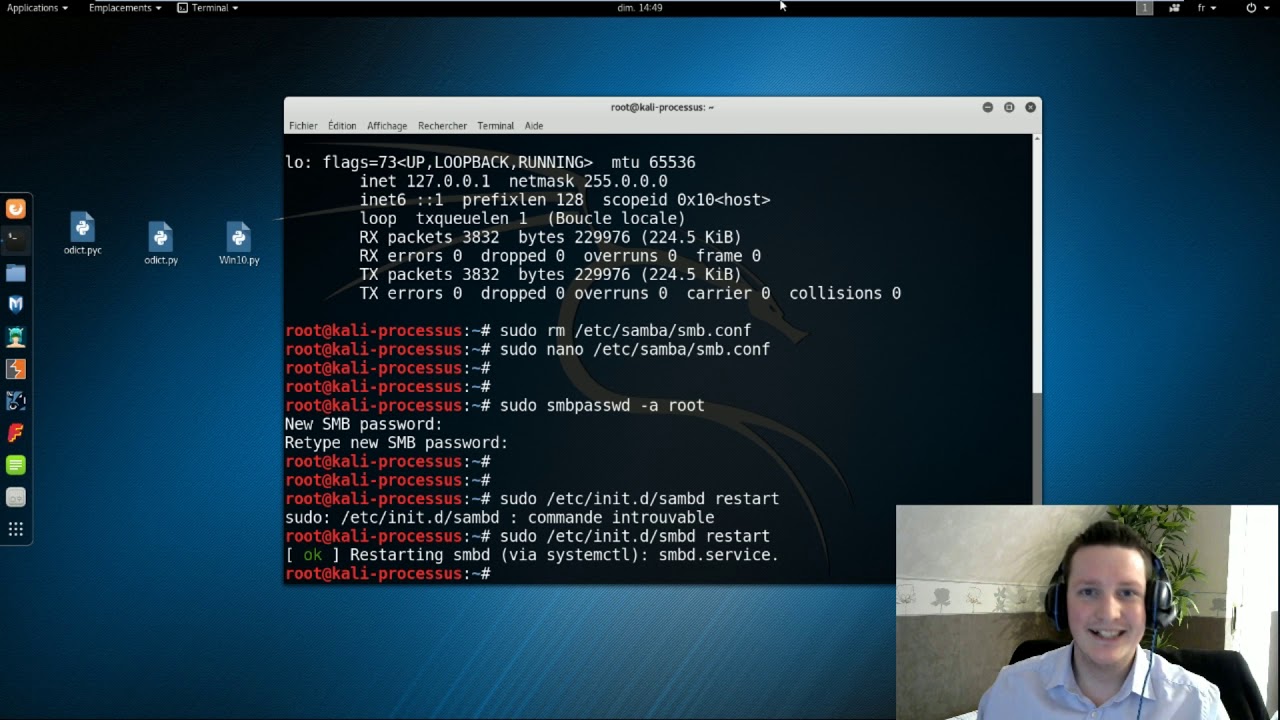Launch Maltego from the dock

click(16, 401)
